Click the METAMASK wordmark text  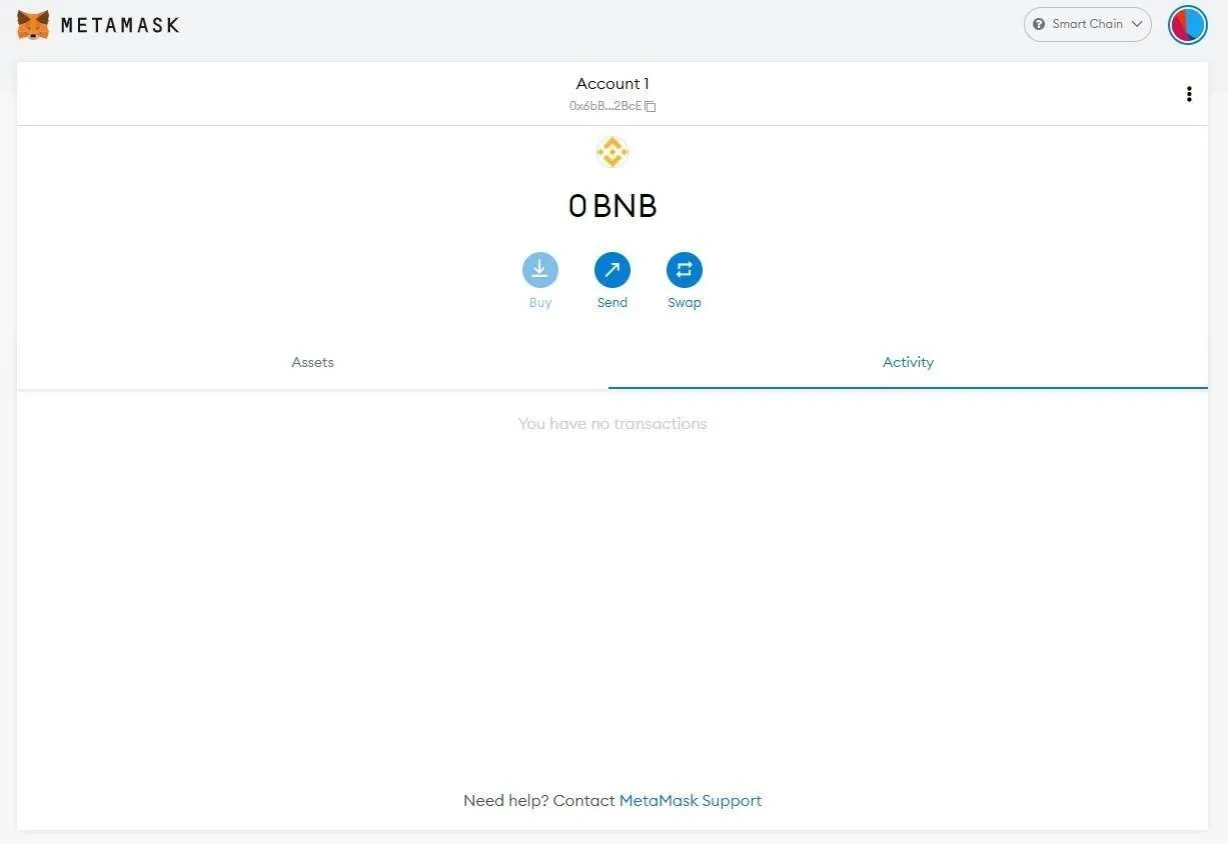120,25
